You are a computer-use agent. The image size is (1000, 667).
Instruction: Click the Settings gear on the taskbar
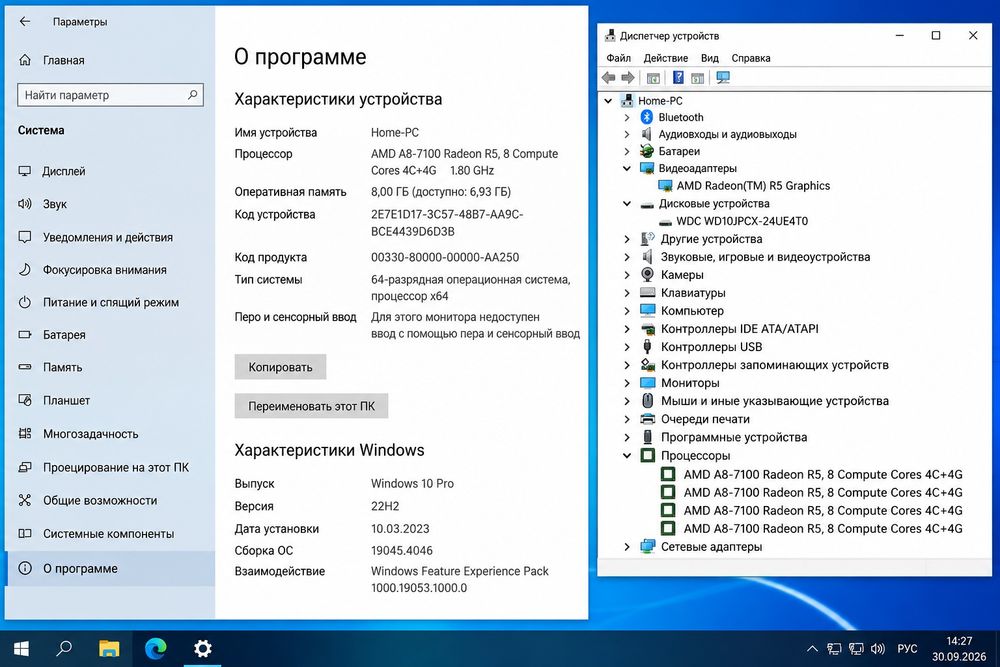203,649
